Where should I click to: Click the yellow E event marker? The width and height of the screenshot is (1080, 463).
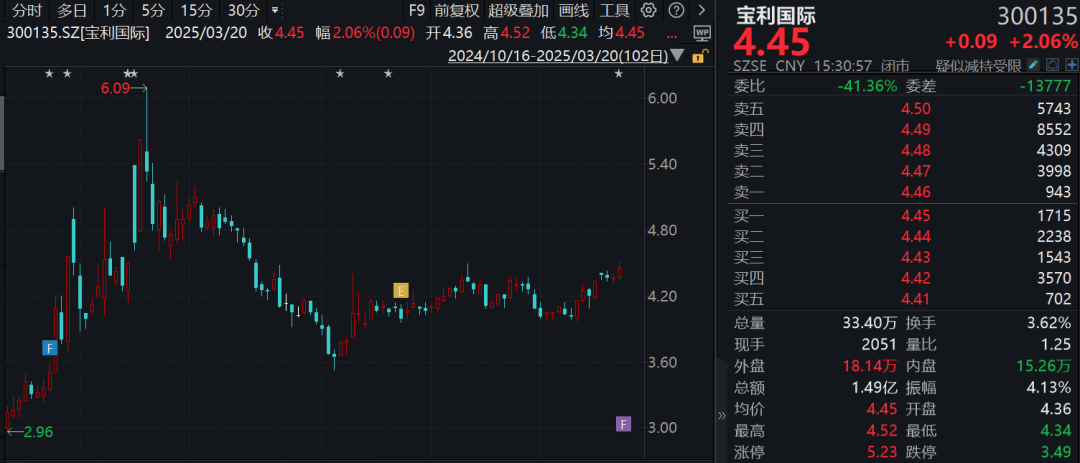401,290
